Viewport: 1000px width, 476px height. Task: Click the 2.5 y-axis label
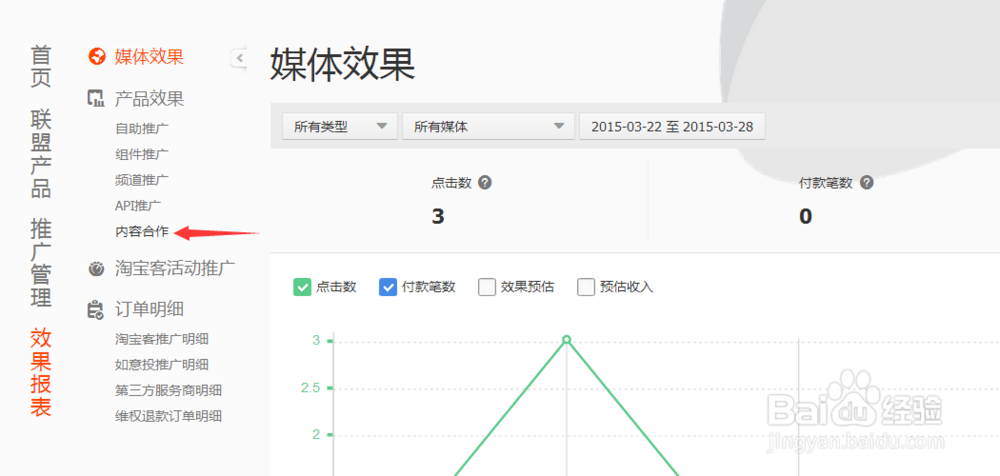coord(310,388)
